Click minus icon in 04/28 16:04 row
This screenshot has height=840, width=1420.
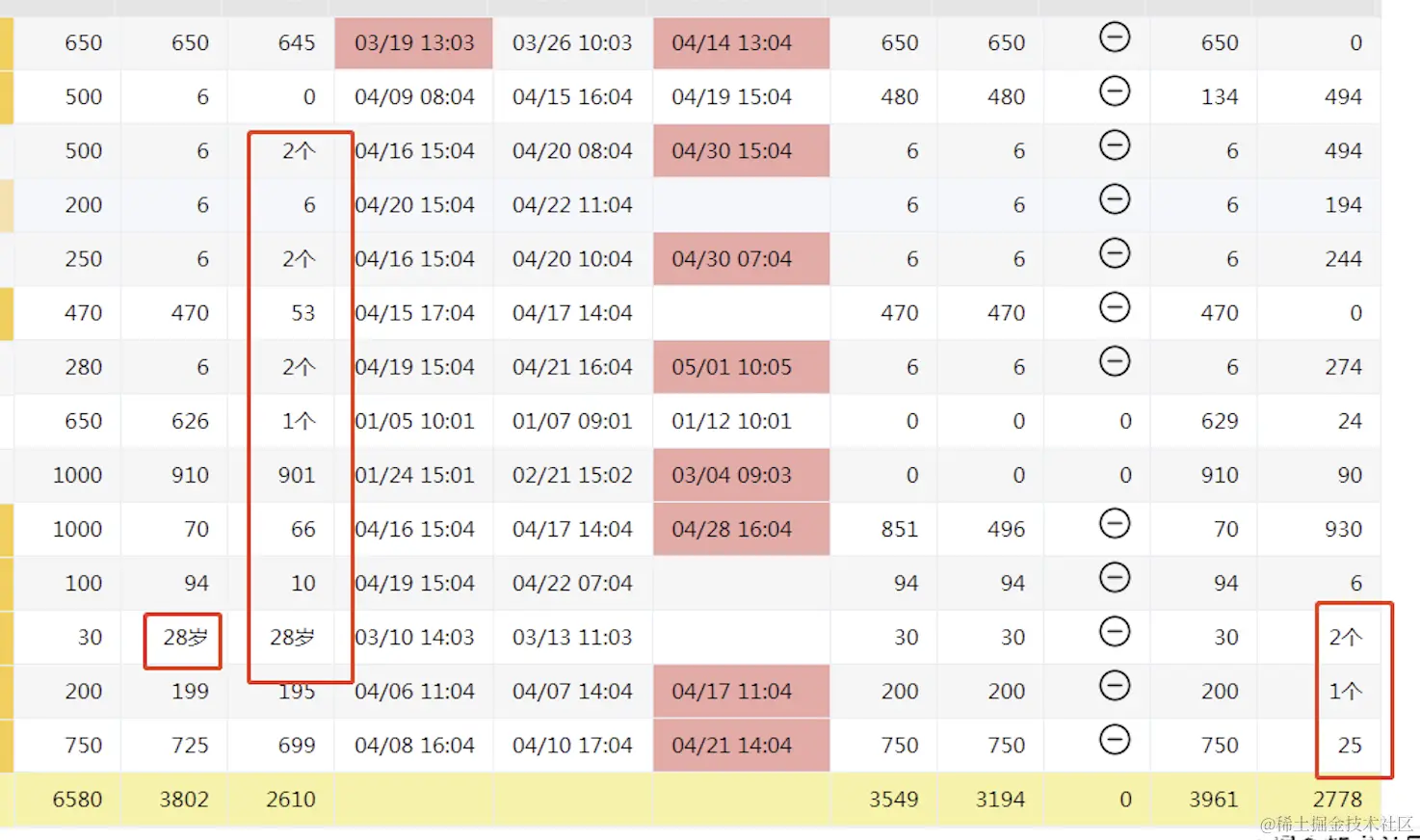pyautogui.click(x=1115, y=524)
